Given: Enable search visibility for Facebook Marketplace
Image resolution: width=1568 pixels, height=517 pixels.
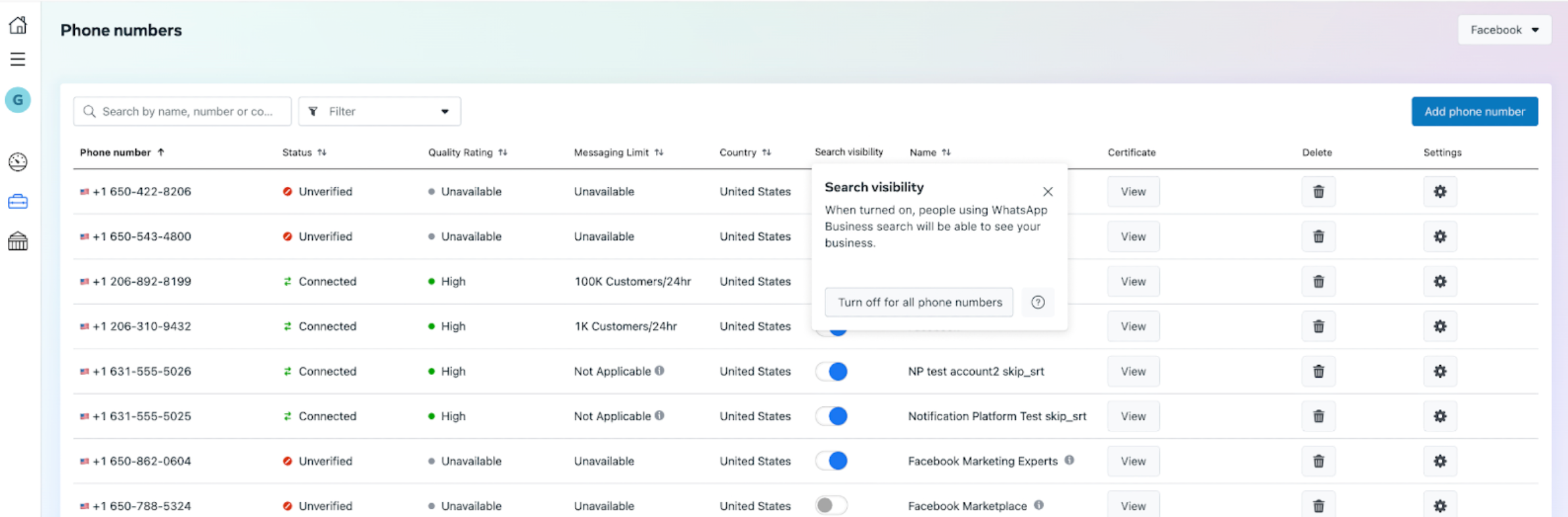Looking at the screenshot, I should (x=831, y=506).
